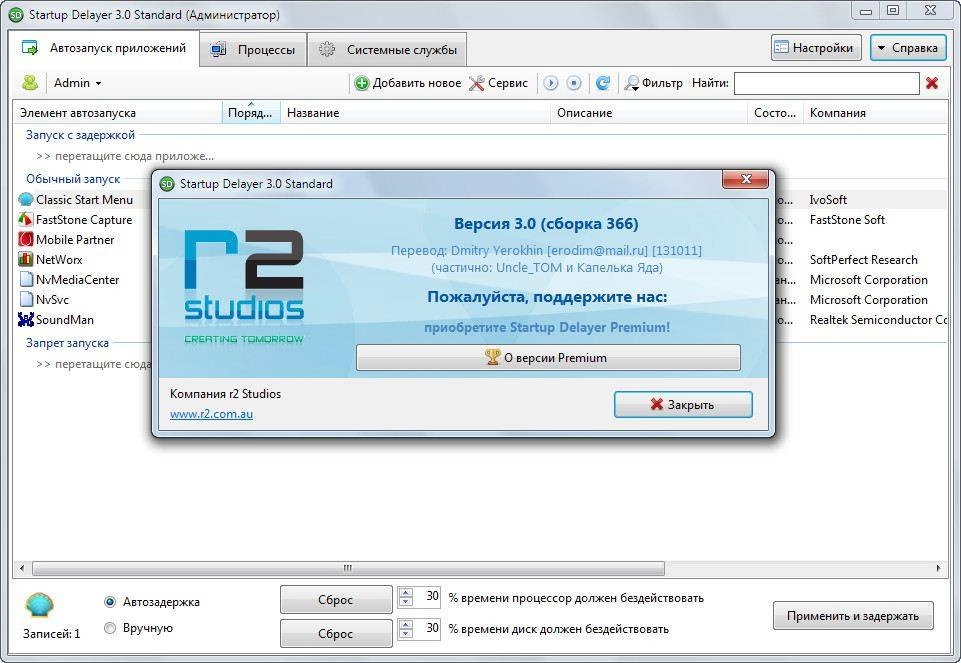
Task: Click the Найти search field
Action: click(x=827, y=83)
